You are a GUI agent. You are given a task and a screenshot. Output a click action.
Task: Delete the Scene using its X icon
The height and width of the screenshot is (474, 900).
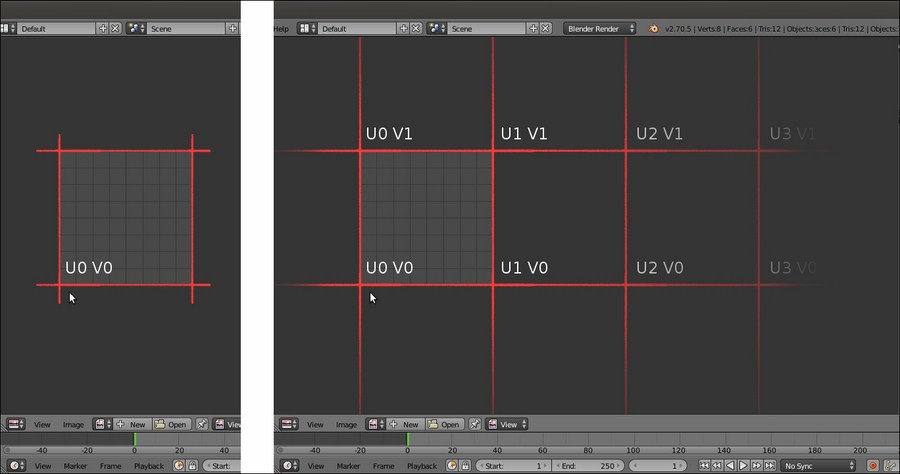[x=545, y=28]
